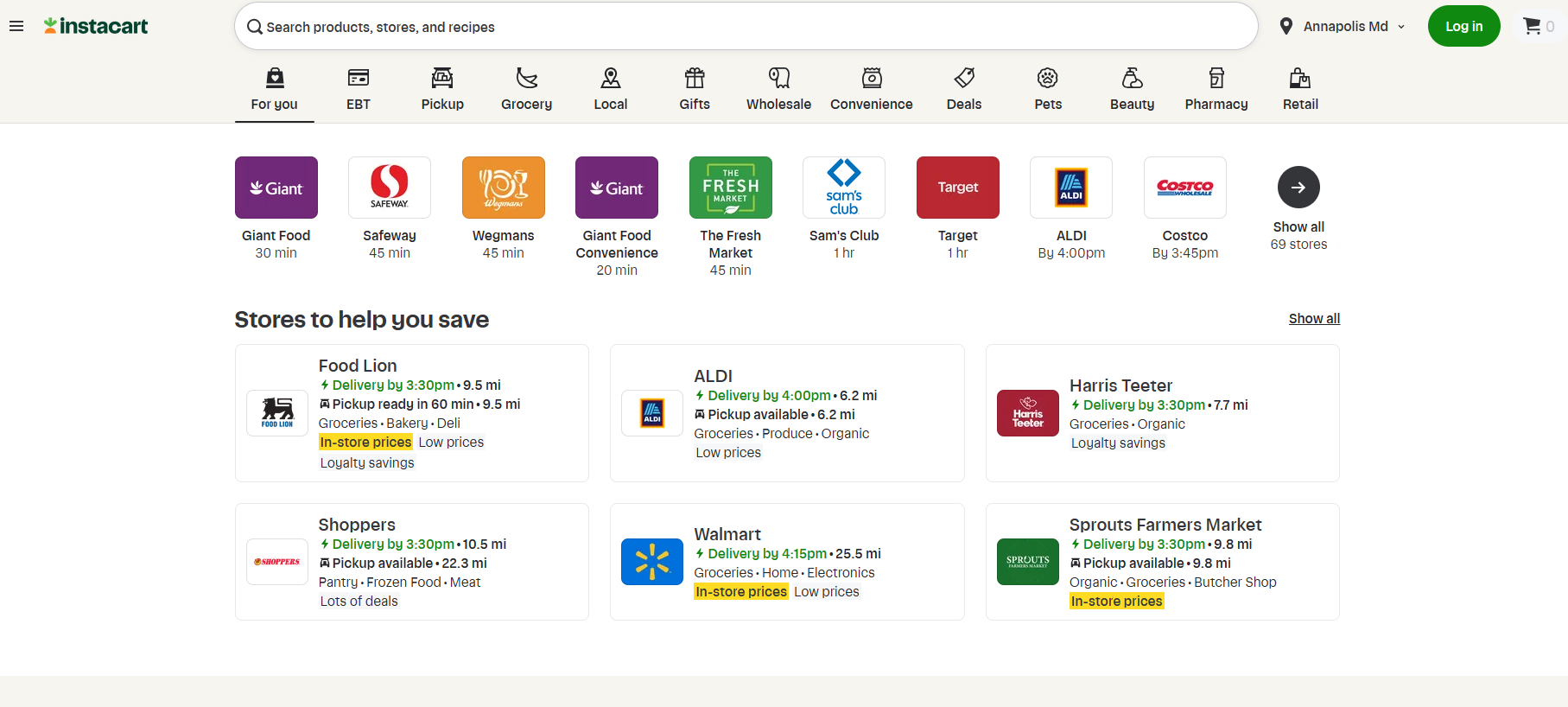Open the Pharmacy category

[x=1216, y=89]
